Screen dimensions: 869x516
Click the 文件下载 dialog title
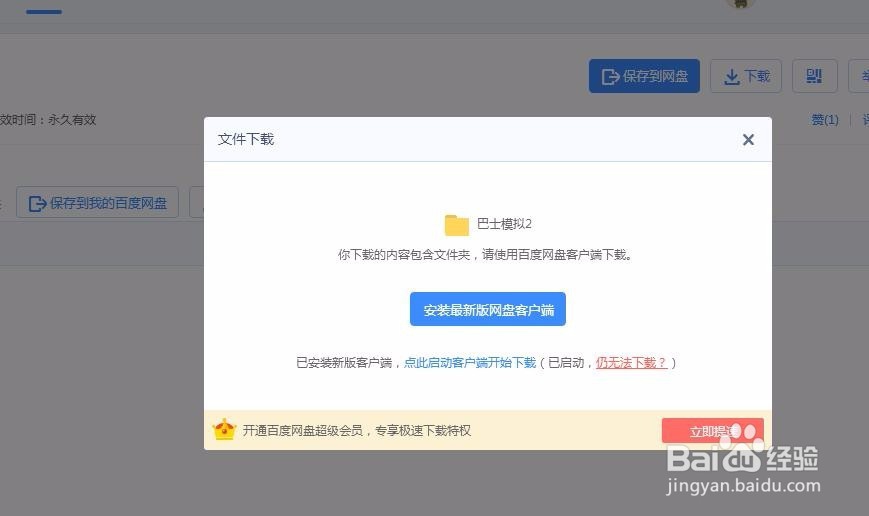coord(246,139)
